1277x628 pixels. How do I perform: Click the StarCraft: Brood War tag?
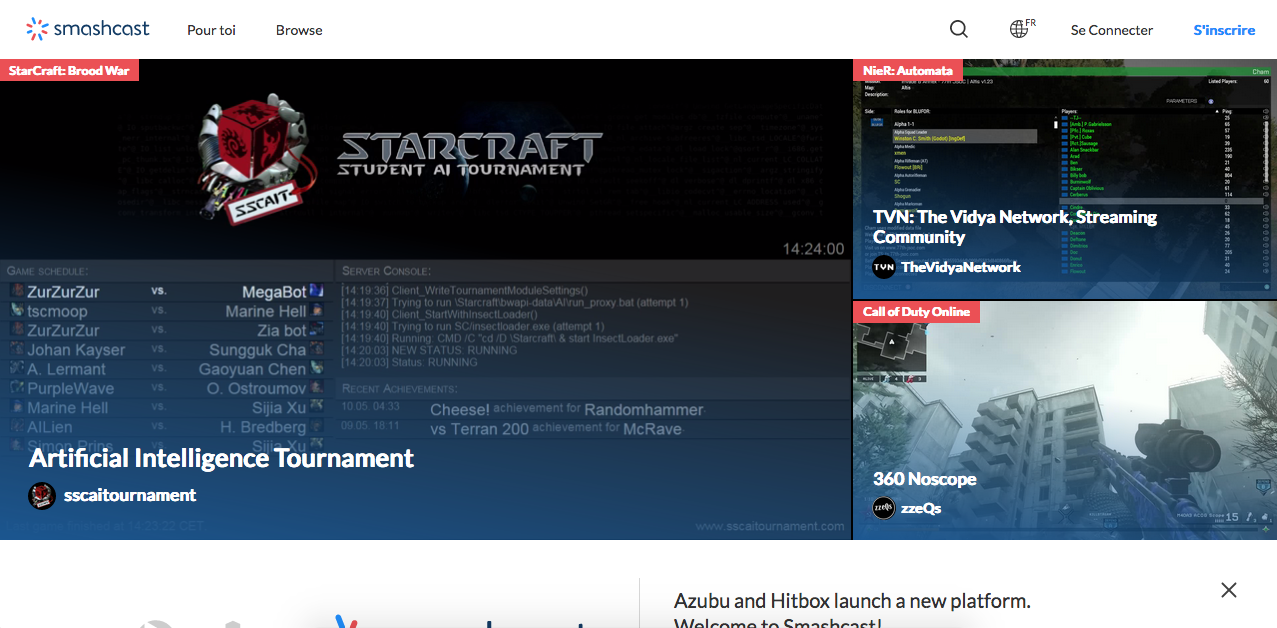coord(69,70)
